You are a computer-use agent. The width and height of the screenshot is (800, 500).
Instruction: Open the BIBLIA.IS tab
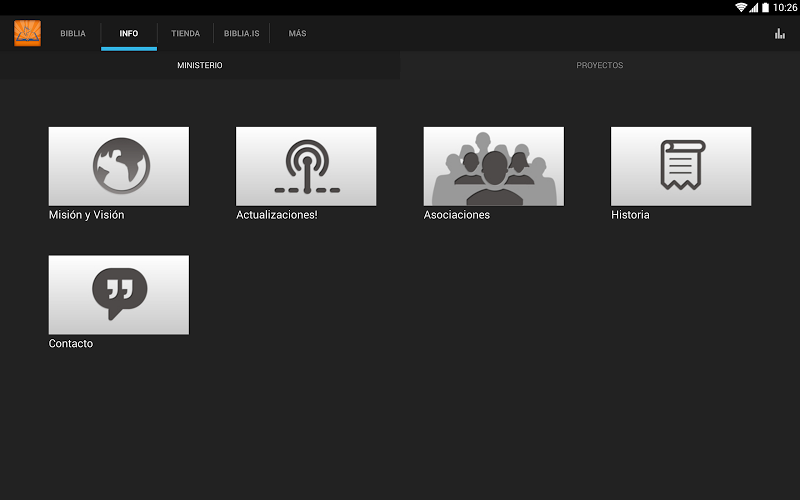point(242,33)
